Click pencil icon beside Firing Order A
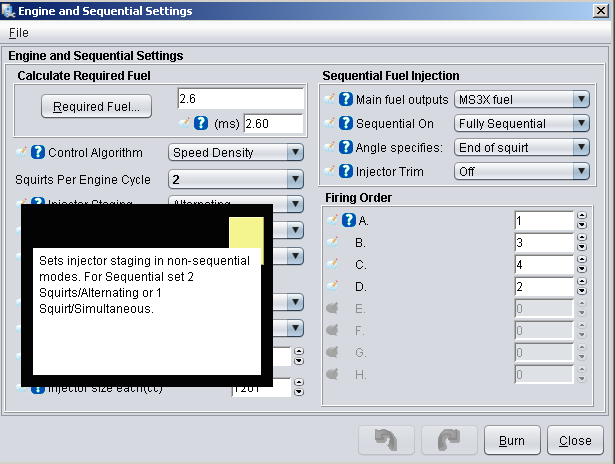This screenshot has height=464, width=615. pos(333,219)
